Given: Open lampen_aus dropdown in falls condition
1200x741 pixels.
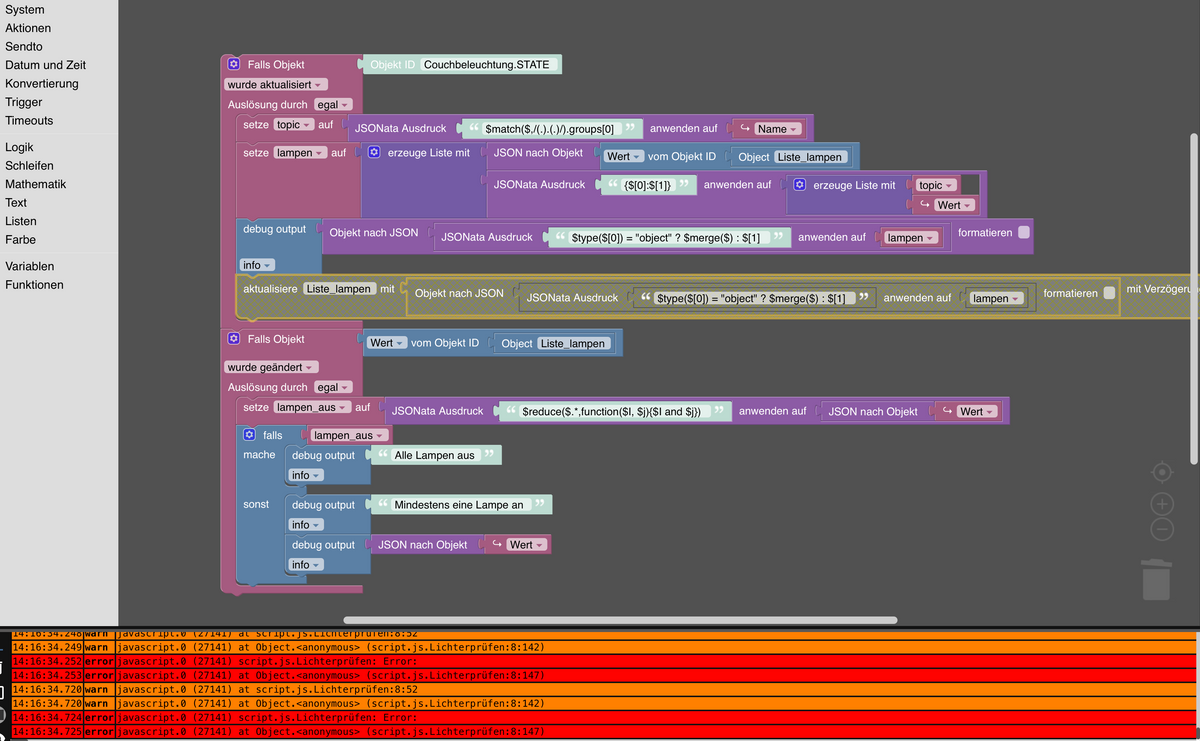Looking at the screenshot, I should pyautogui.click(x=350, y=435).
